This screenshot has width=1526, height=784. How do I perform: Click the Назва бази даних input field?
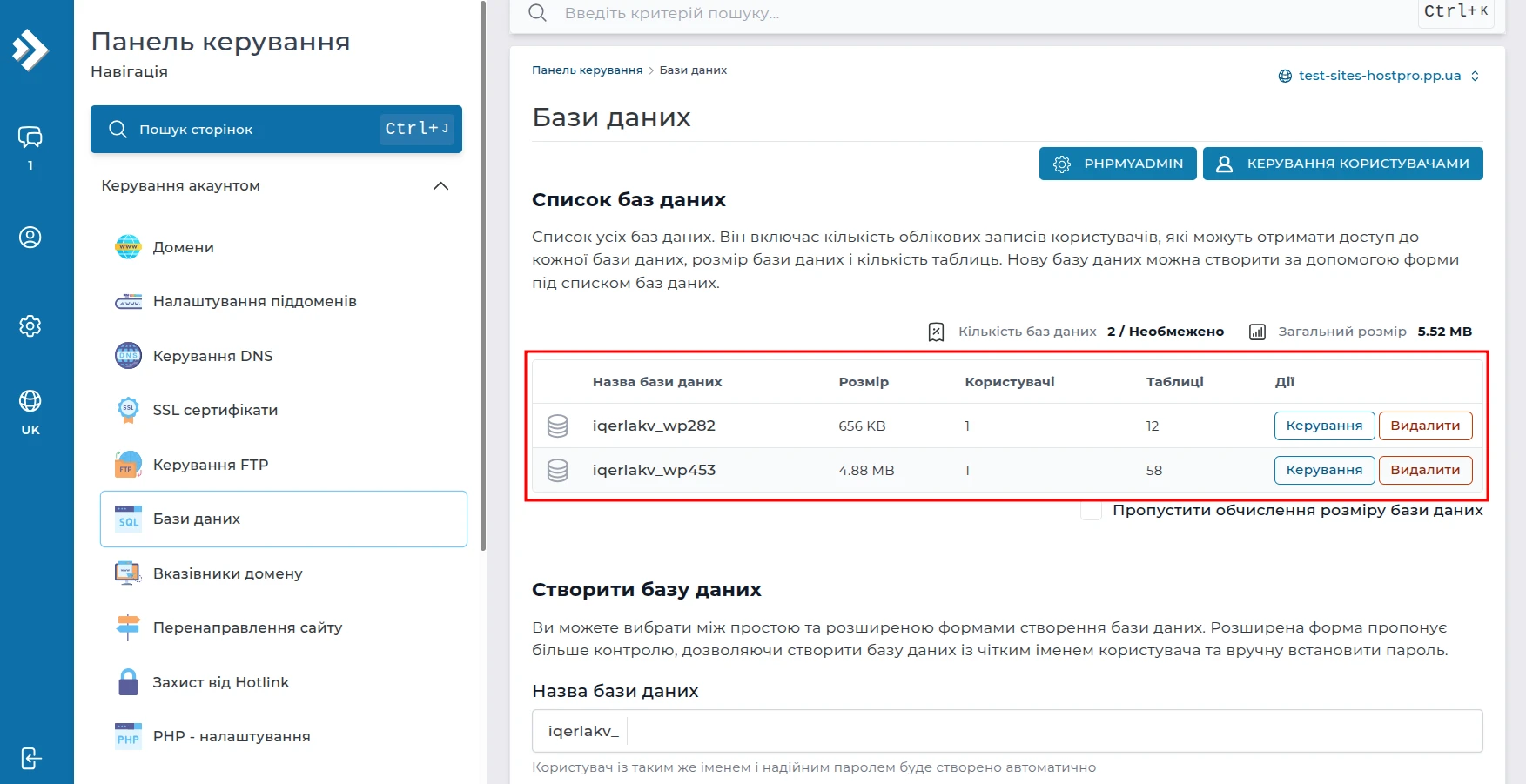pyautogui.click(x=1007, y=731)
